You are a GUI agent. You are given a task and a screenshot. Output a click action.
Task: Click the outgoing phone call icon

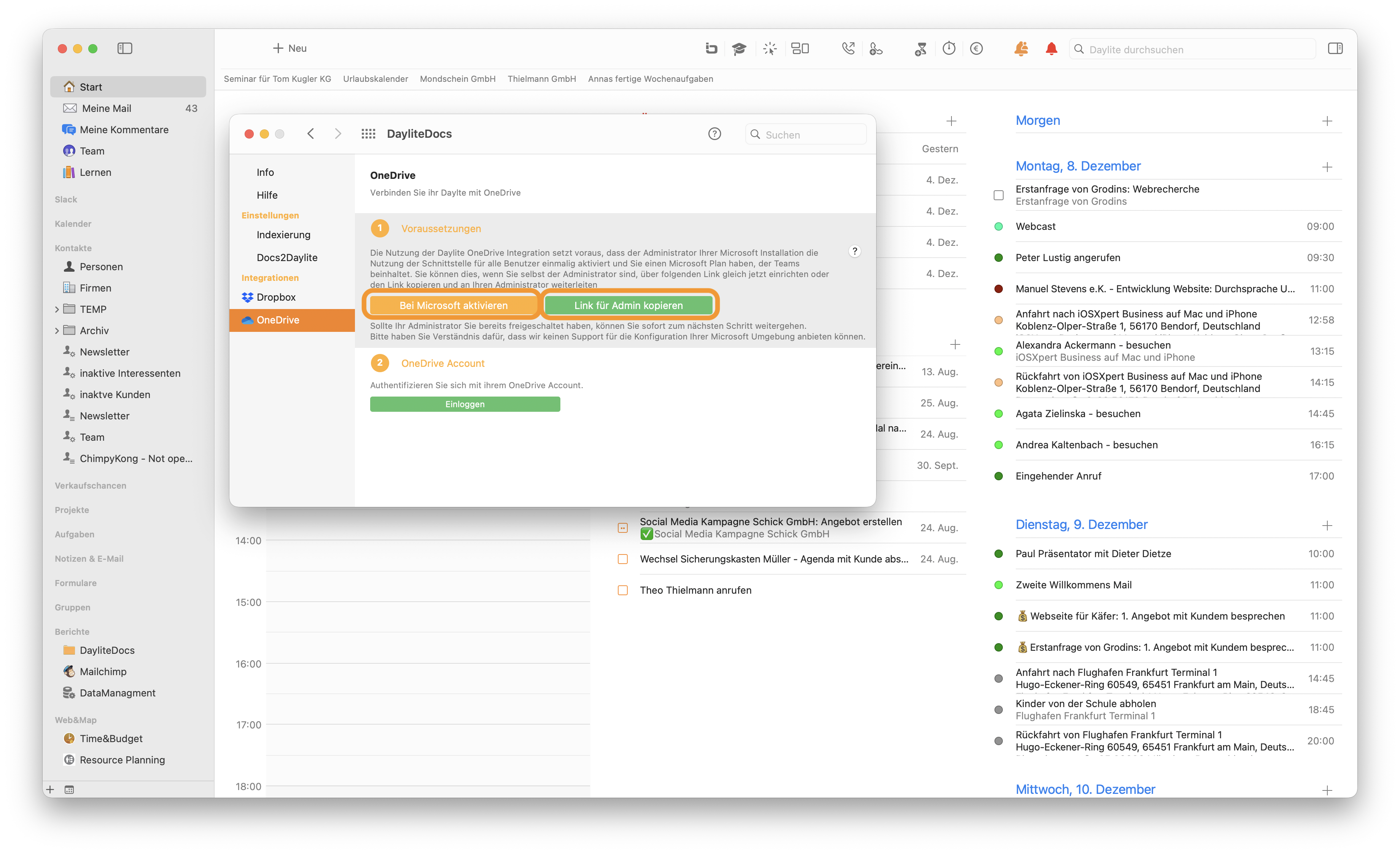tap(848, 48)
